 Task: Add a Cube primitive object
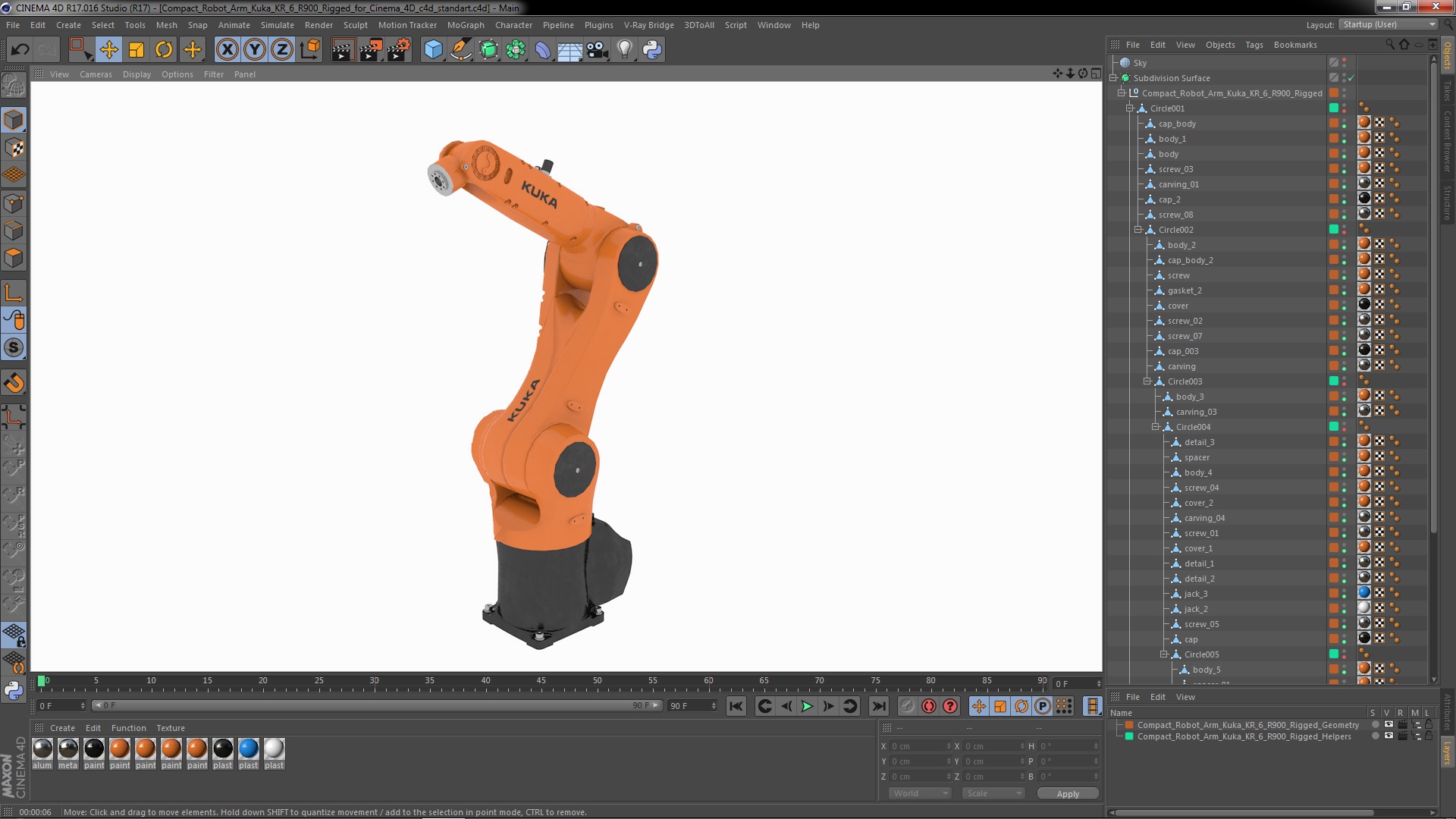point(433,50)
